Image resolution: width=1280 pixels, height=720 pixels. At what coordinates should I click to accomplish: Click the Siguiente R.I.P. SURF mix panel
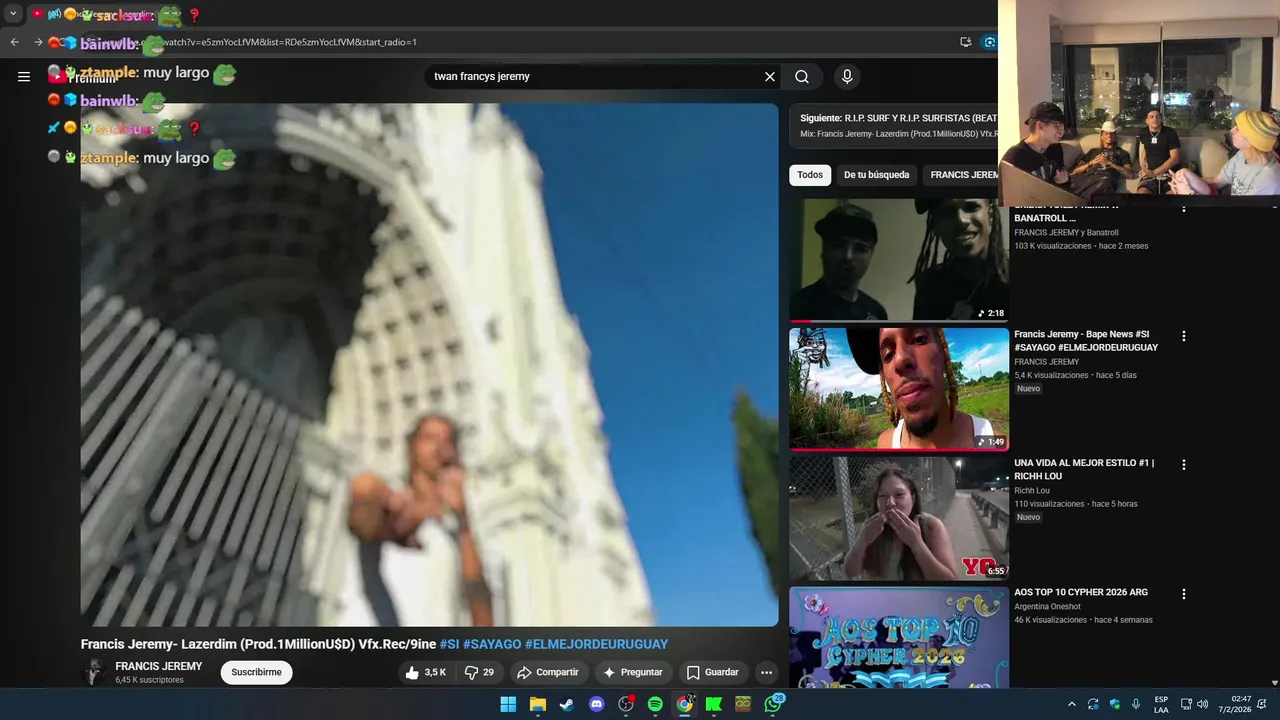tap(893, 126)
